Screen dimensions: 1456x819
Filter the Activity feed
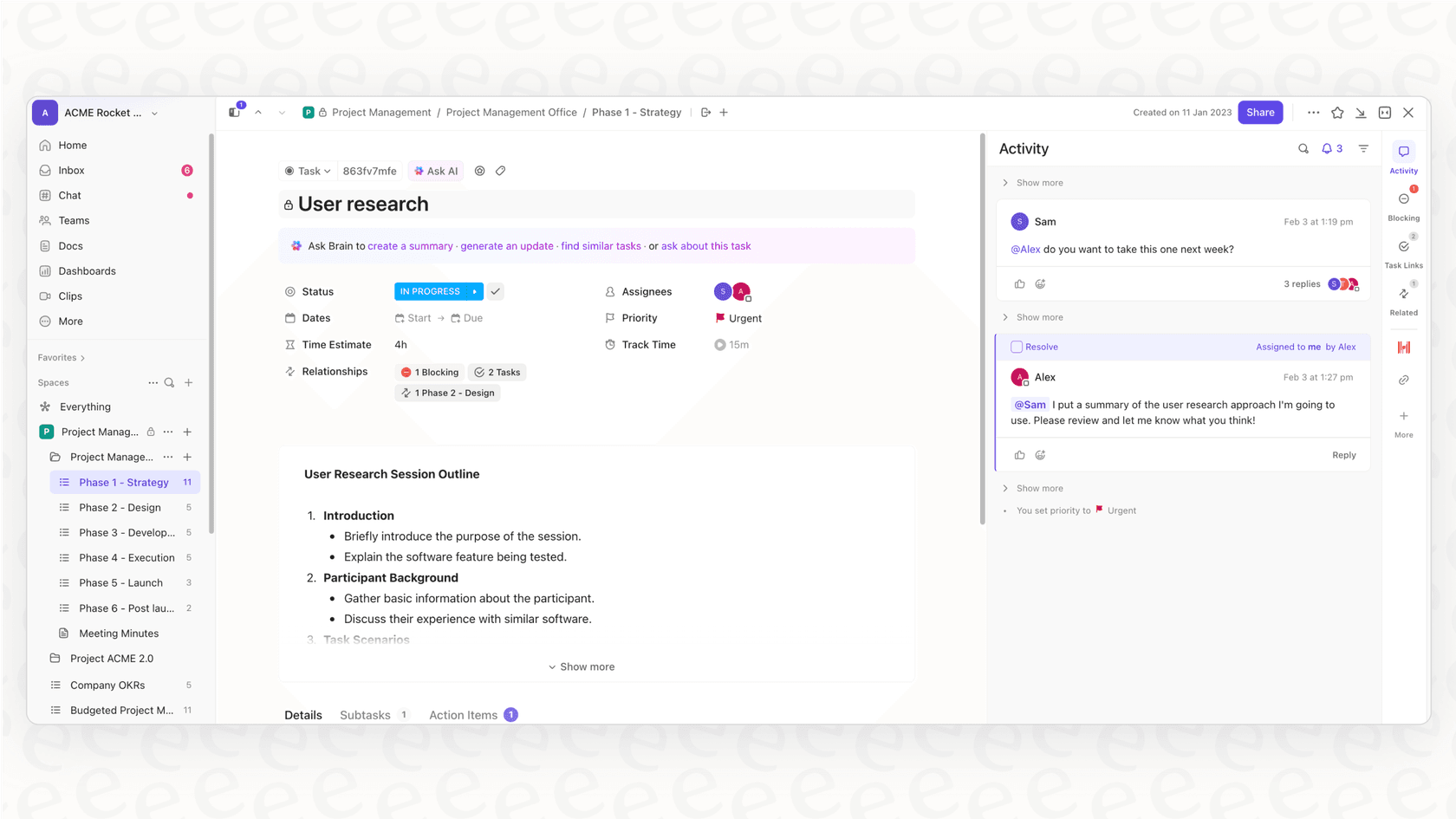pyautogui.click(x=1363, y=148)
